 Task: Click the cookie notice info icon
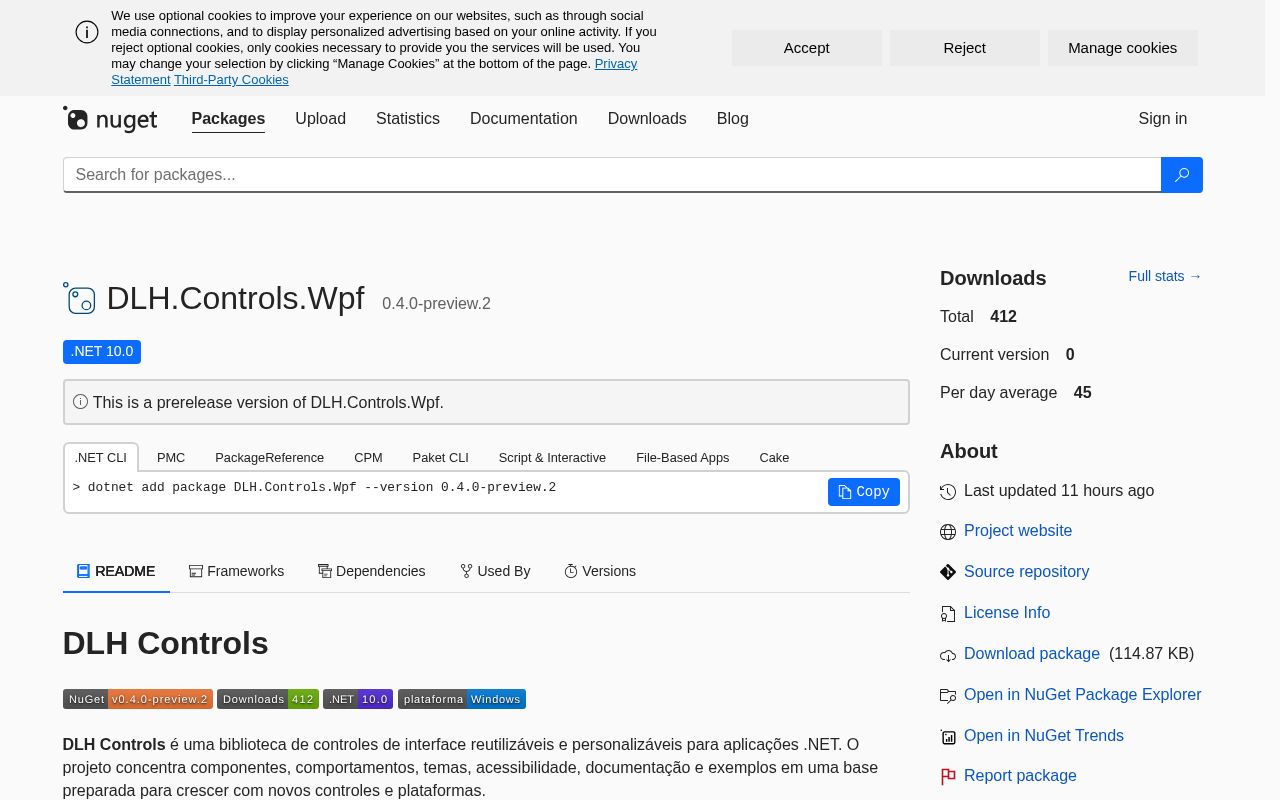tap(87, 32)
